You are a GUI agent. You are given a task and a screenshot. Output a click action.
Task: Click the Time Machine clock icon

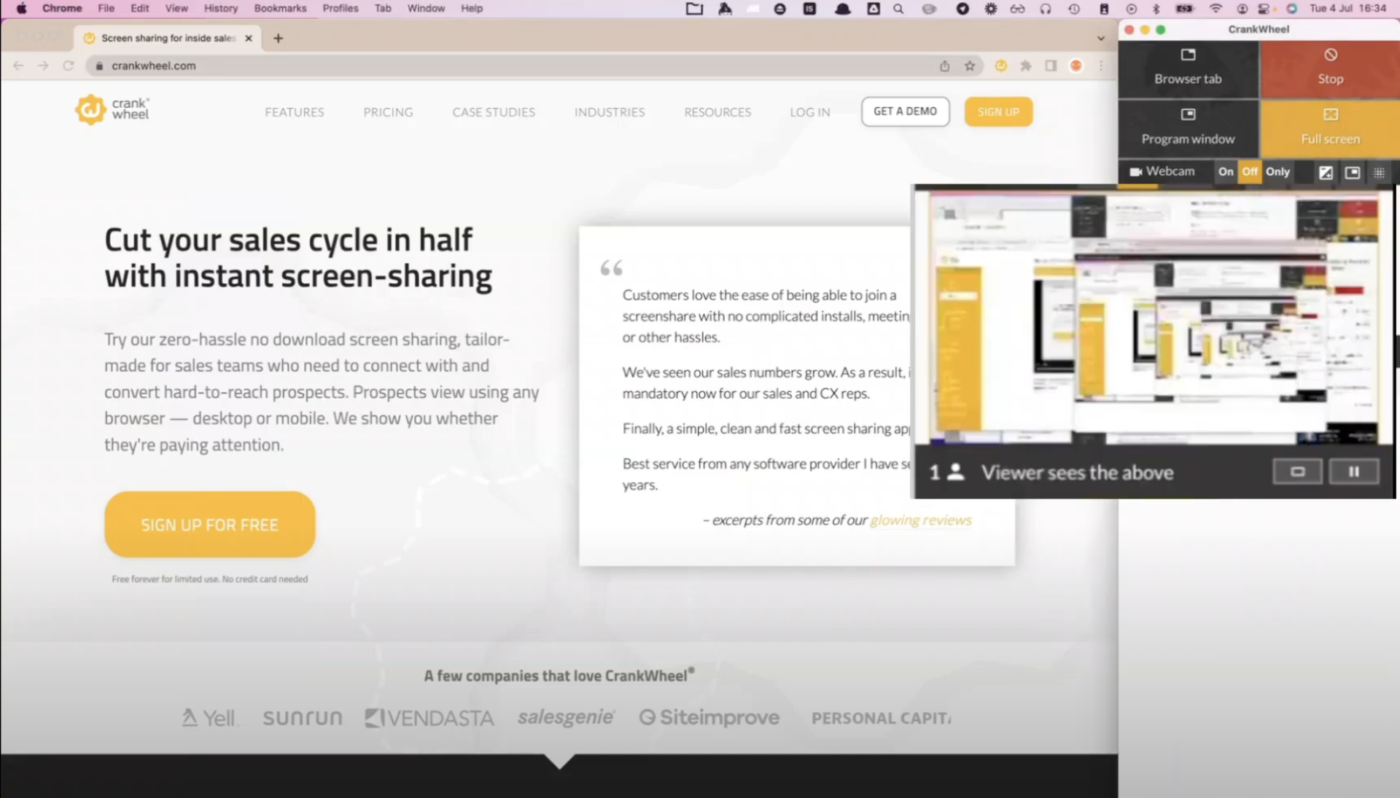[x=1074, y=8]
